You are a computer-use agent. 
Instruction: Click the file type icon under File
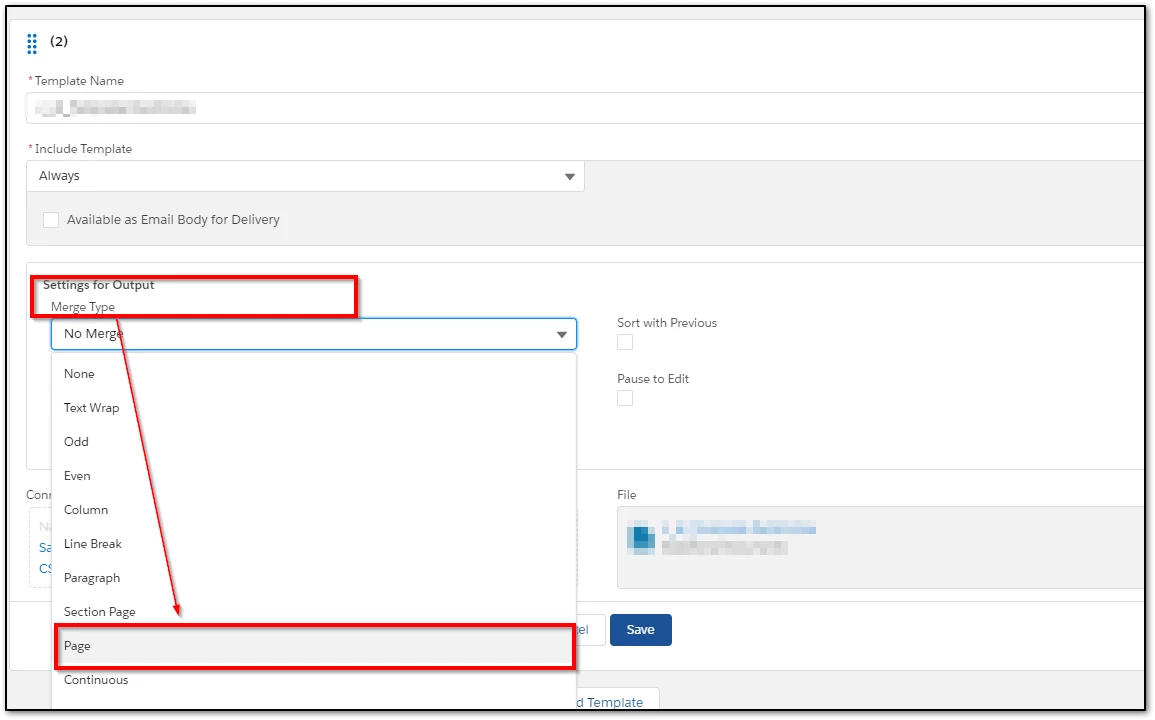[x=641, y=537]
